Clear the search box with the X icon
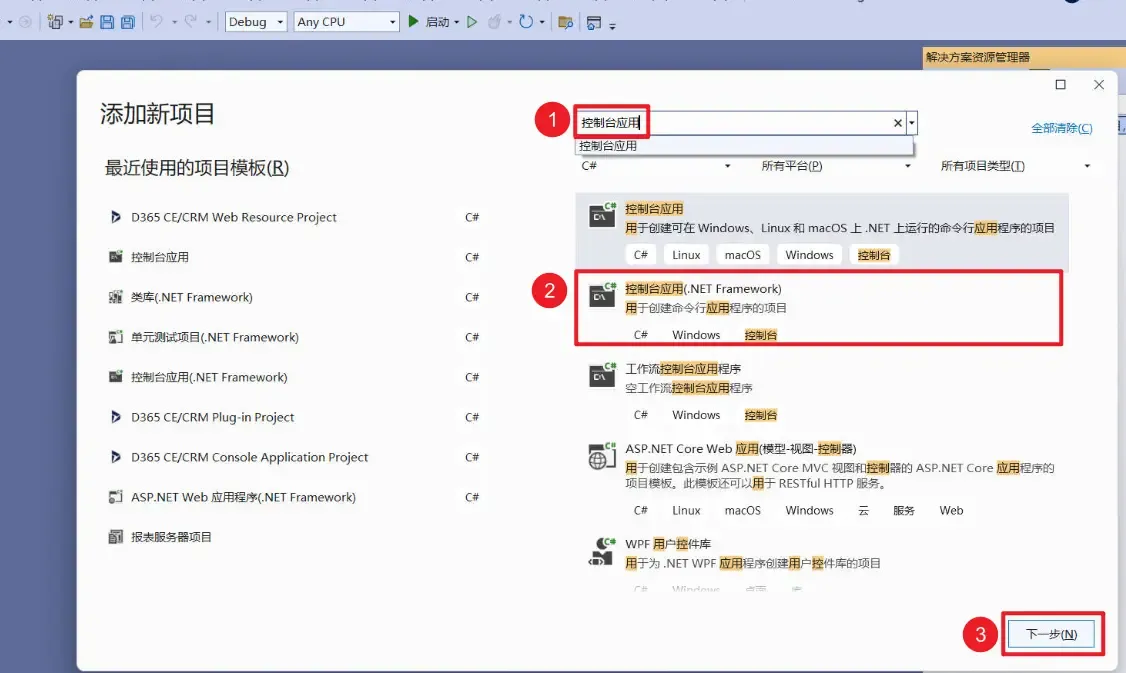This screenshot has height=673, width=1126. click(x=898, y=123)
